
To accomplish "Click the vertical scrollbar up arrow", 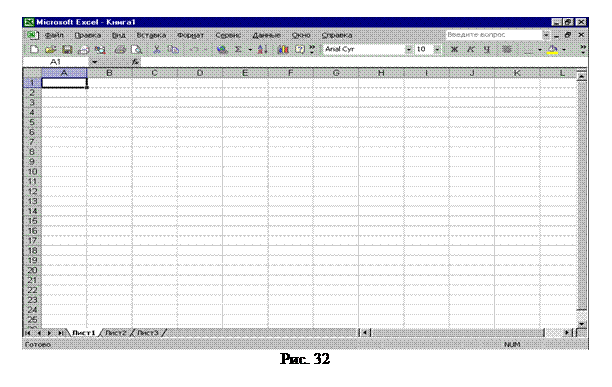I will click(x=582, y=76).
